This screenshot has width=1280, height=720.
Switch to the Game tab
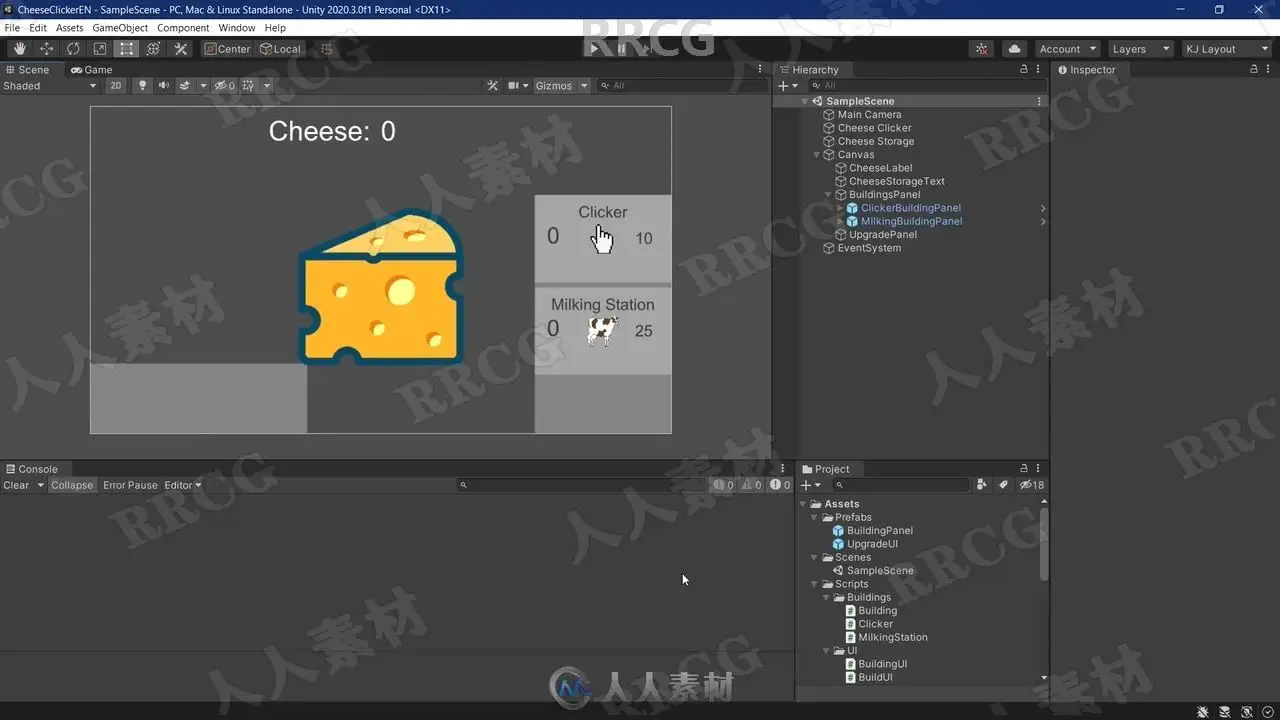pos(91,70)
